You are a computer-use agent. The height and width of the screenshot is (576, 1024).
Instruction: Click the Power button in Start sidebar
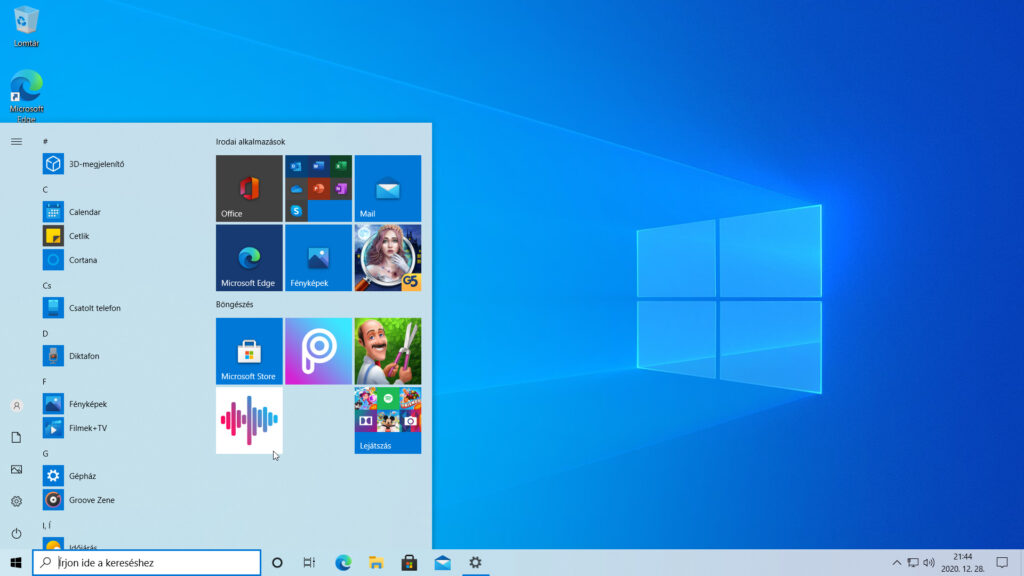pyautogui.click(x=16, y=534)
